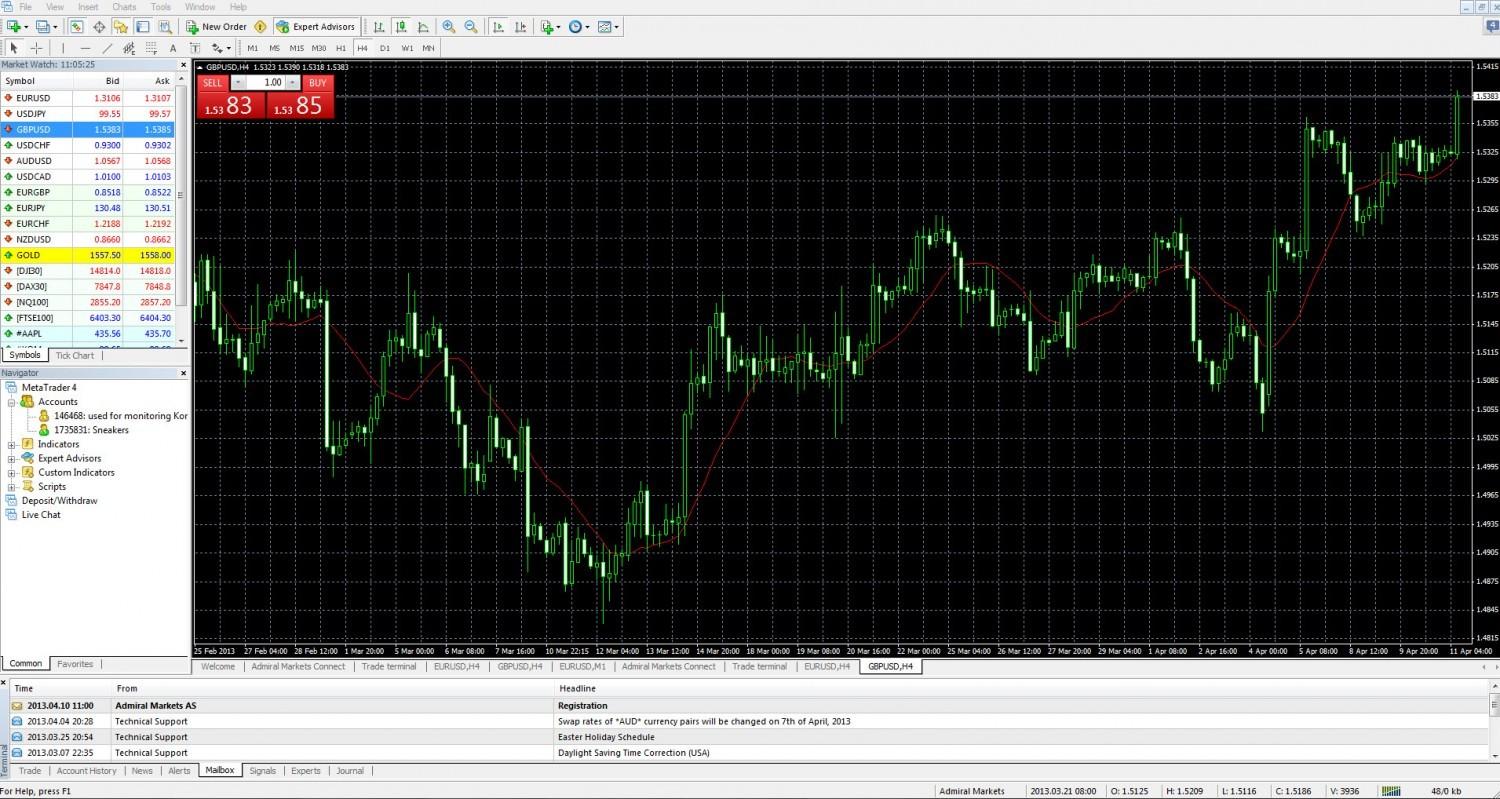This screenshot has height=799, width=1500.
Task: Click the trade volume field showing 1.00
Action: tap(265, 83)
